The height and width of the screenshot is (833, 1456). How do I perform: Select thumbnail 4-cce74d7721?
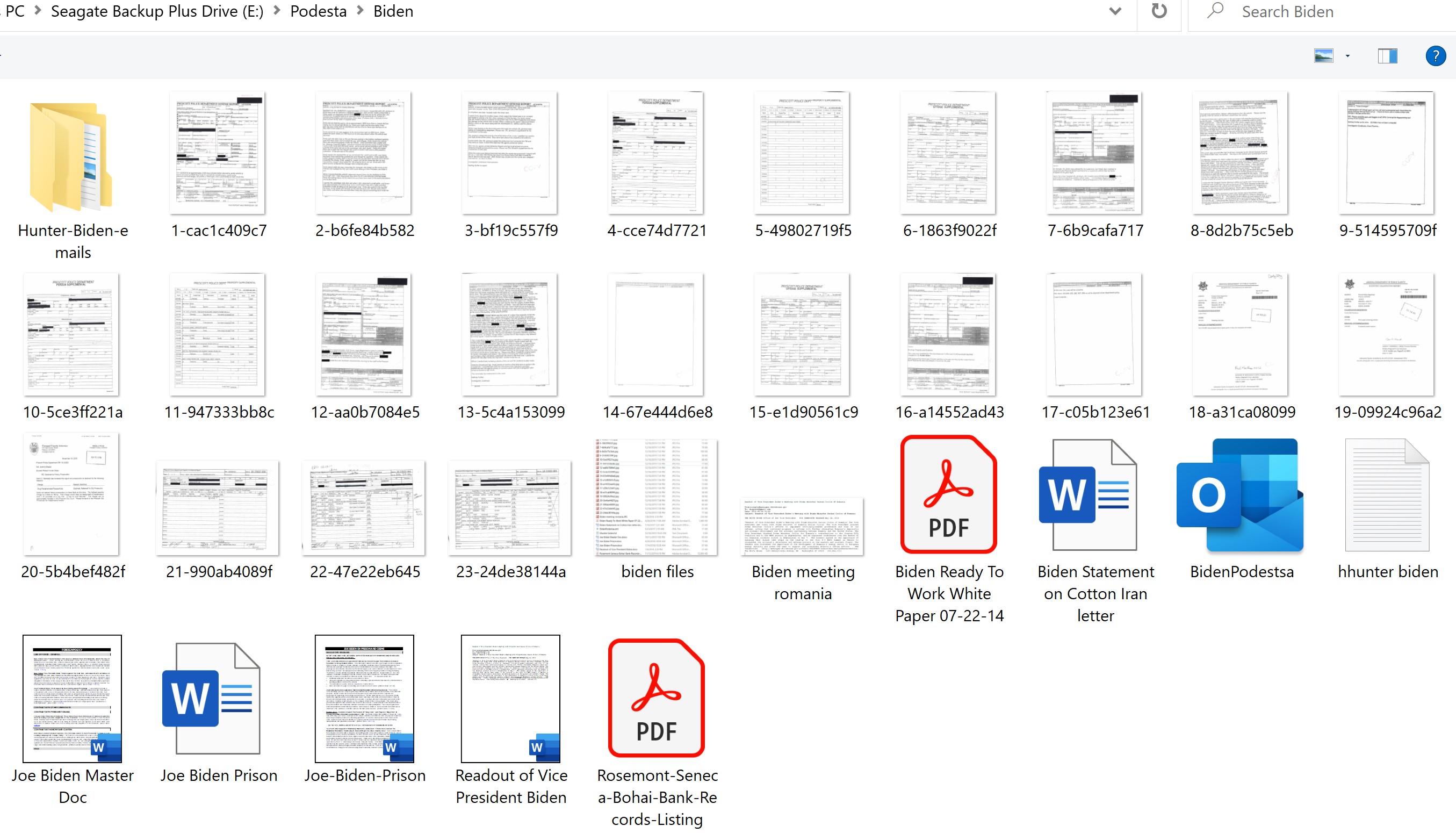tap(657, 153)
